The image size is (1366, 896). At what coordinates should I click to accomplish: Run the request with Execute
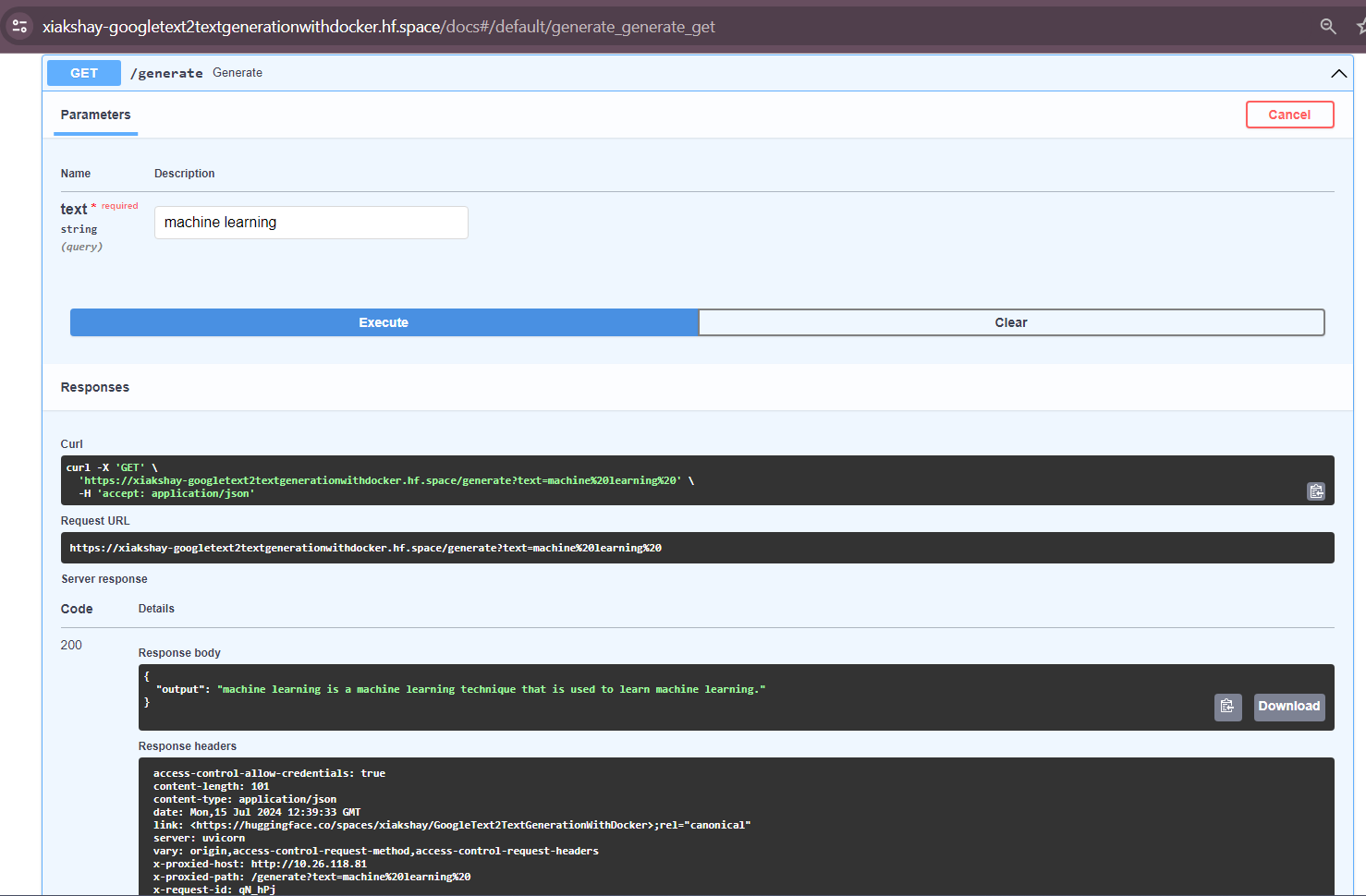point(384,322)
